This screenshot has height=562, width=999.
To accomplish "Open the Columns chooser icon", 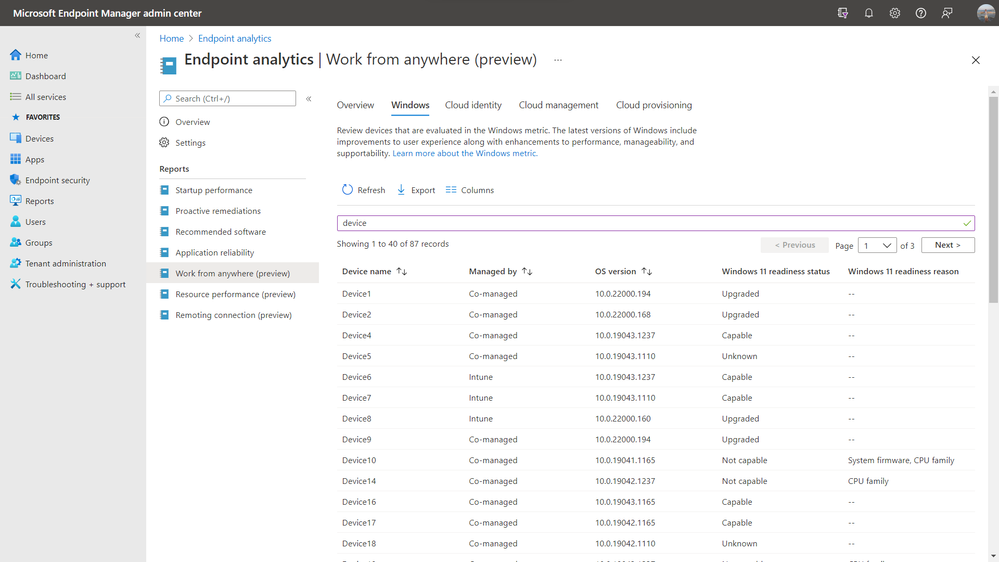I will pyautogui.click(x=451, y=190).
